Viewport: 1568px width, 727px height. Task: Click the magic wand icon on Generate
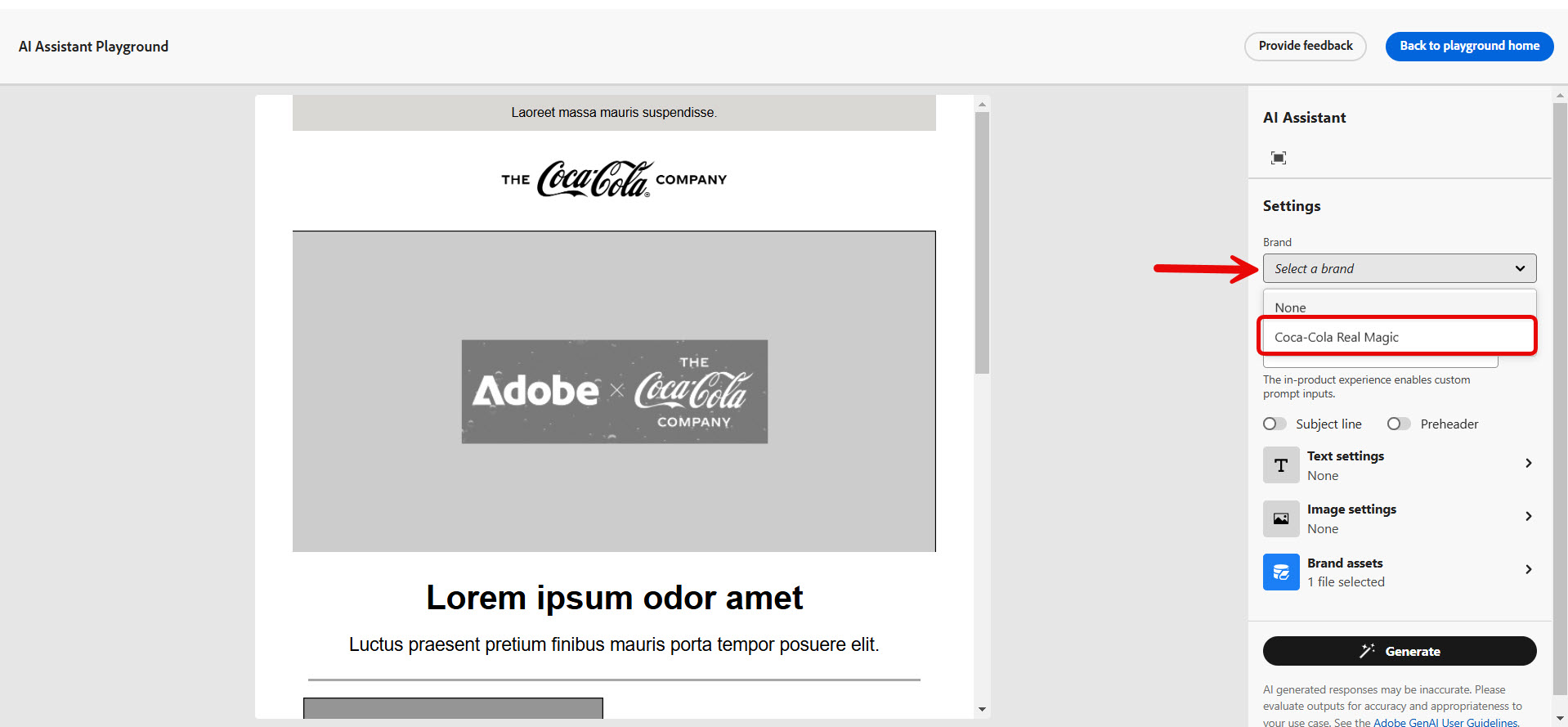click(x=1367, y=651)
